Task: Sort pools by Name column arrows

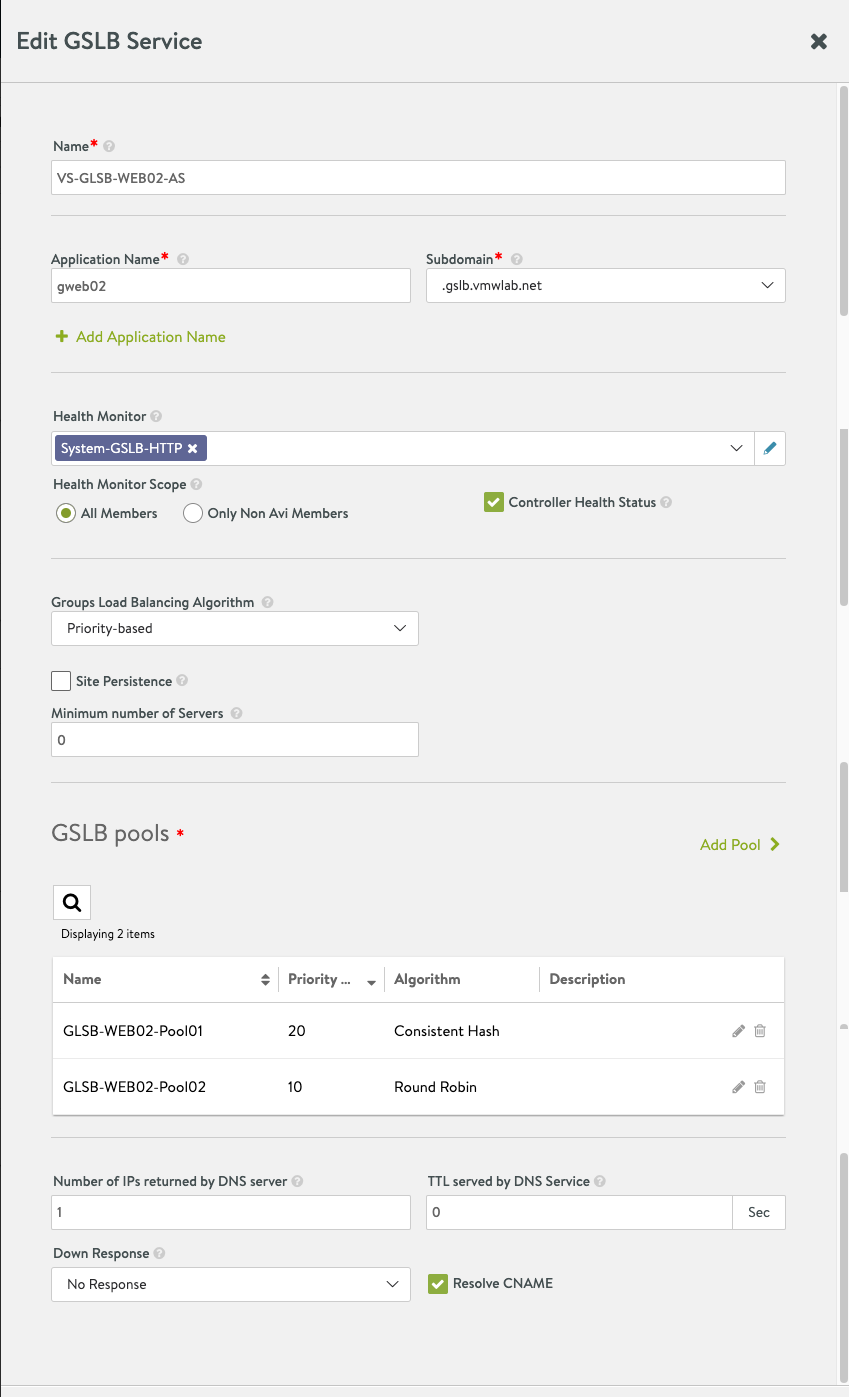Action: [x=265, y=980]
